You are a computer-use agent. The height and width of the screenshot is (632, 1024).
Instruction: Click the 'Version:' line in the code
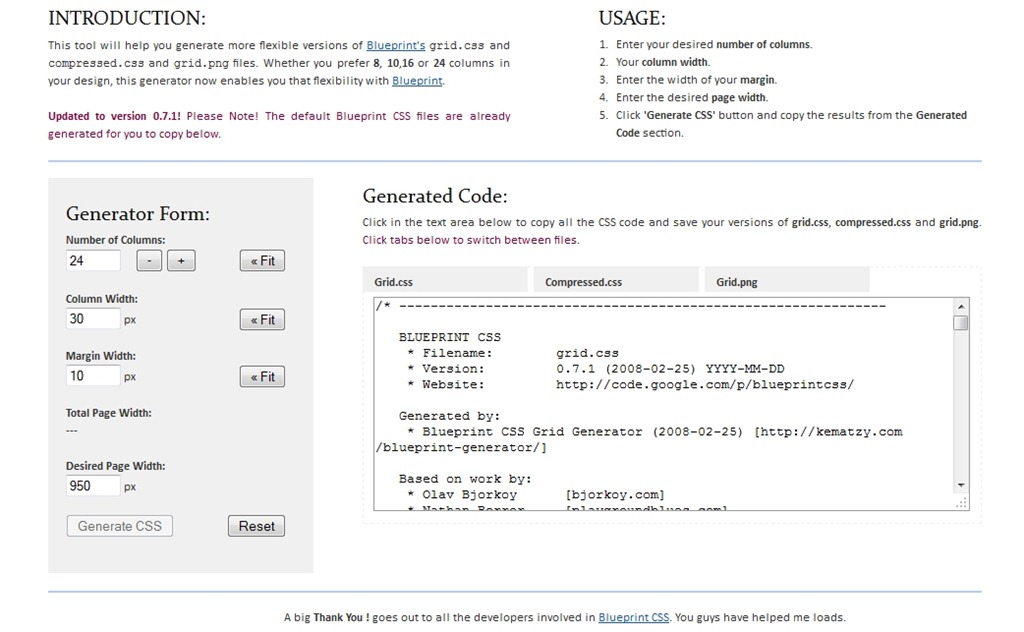pos(596,368)
